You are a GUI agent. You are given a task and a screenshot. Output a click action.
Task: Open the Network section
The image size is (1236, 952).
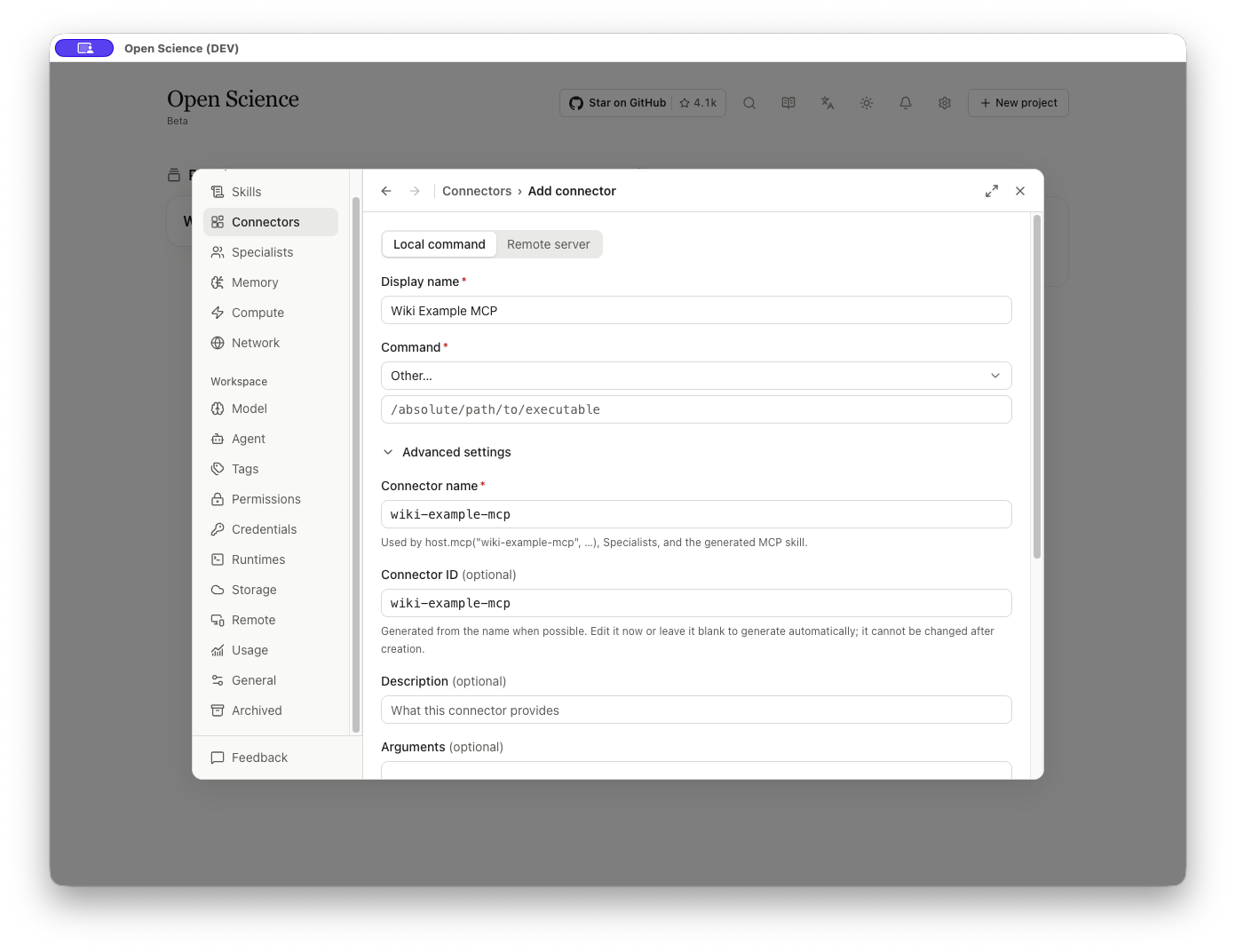pos(270,343)
